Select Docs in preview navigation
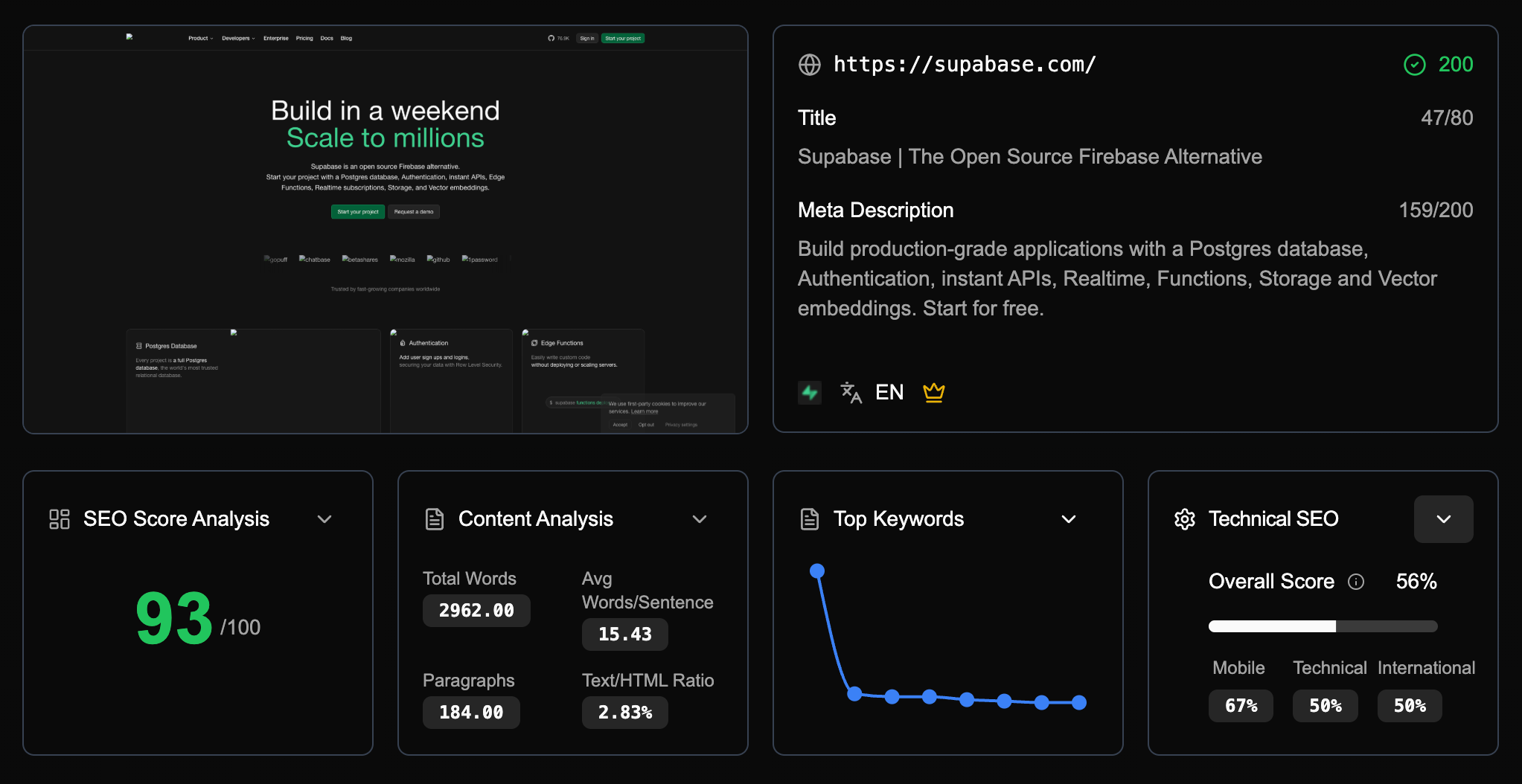This screenshot has height=784, width=1522. [327, 38]
